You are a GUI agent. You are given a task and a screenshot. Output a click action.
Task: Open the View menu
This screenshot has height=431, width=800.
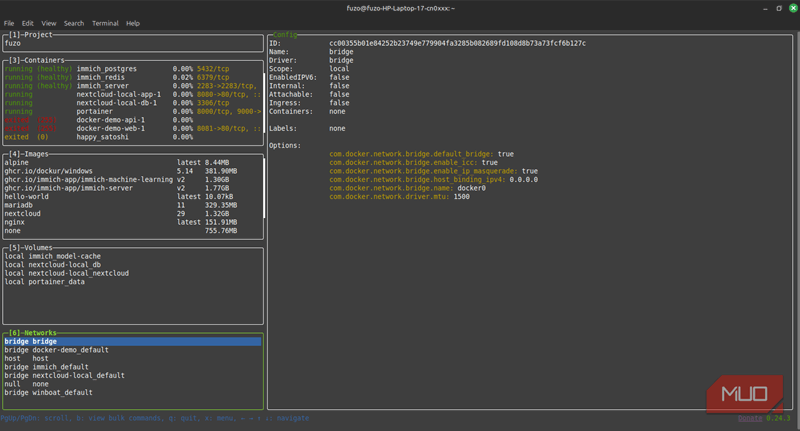point(48,23)
